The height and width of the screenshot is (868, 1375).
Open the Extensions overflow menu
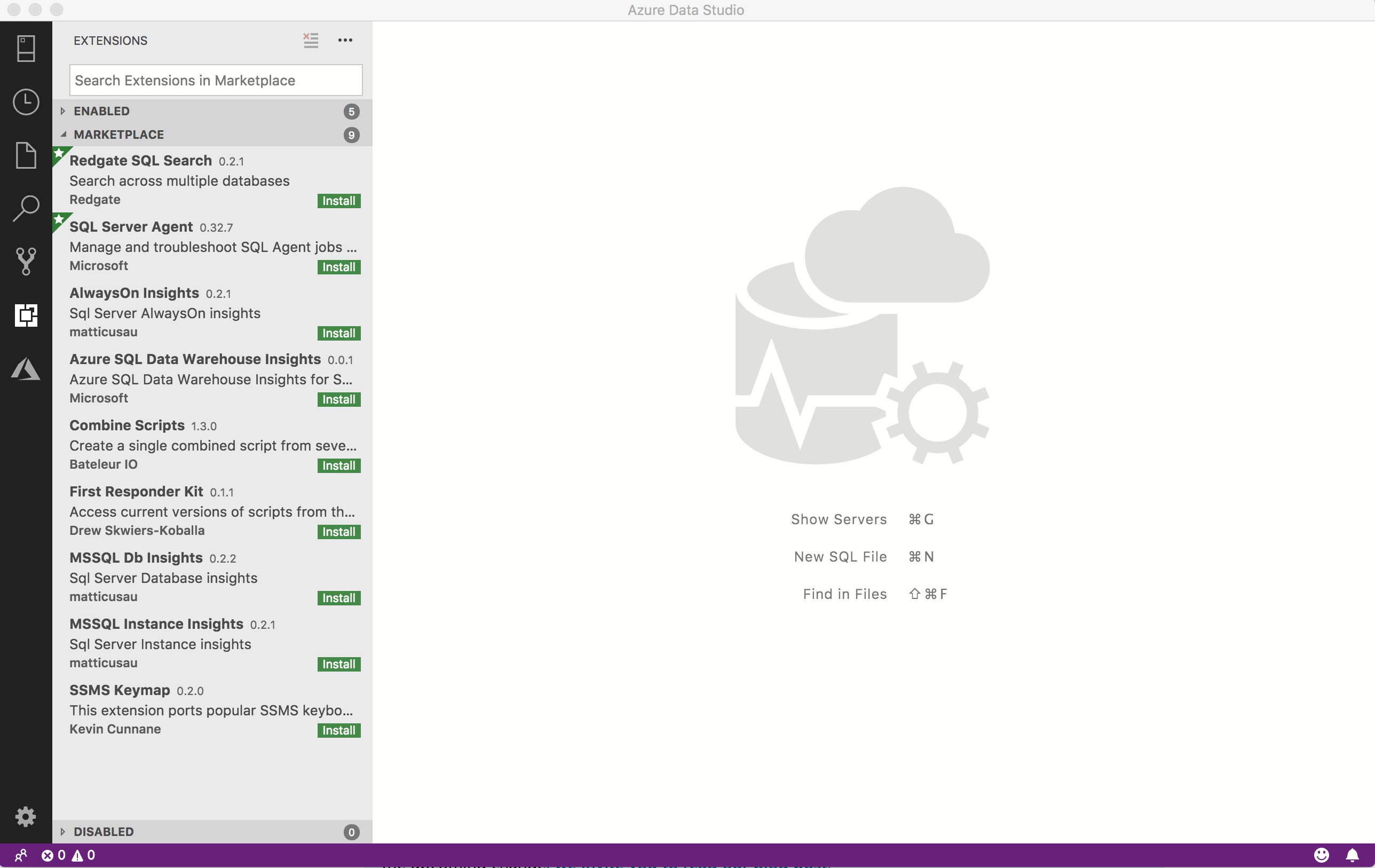pos(345,40)
